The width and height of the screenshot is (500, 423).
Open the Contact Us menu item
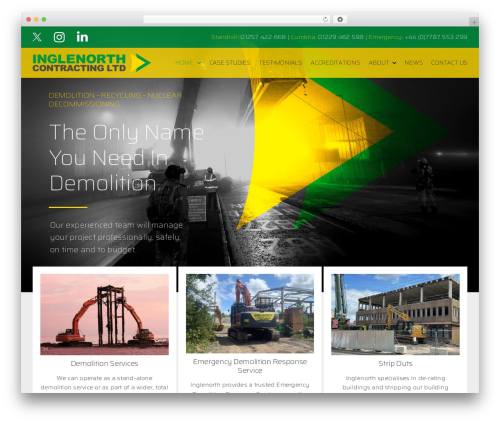449,63
